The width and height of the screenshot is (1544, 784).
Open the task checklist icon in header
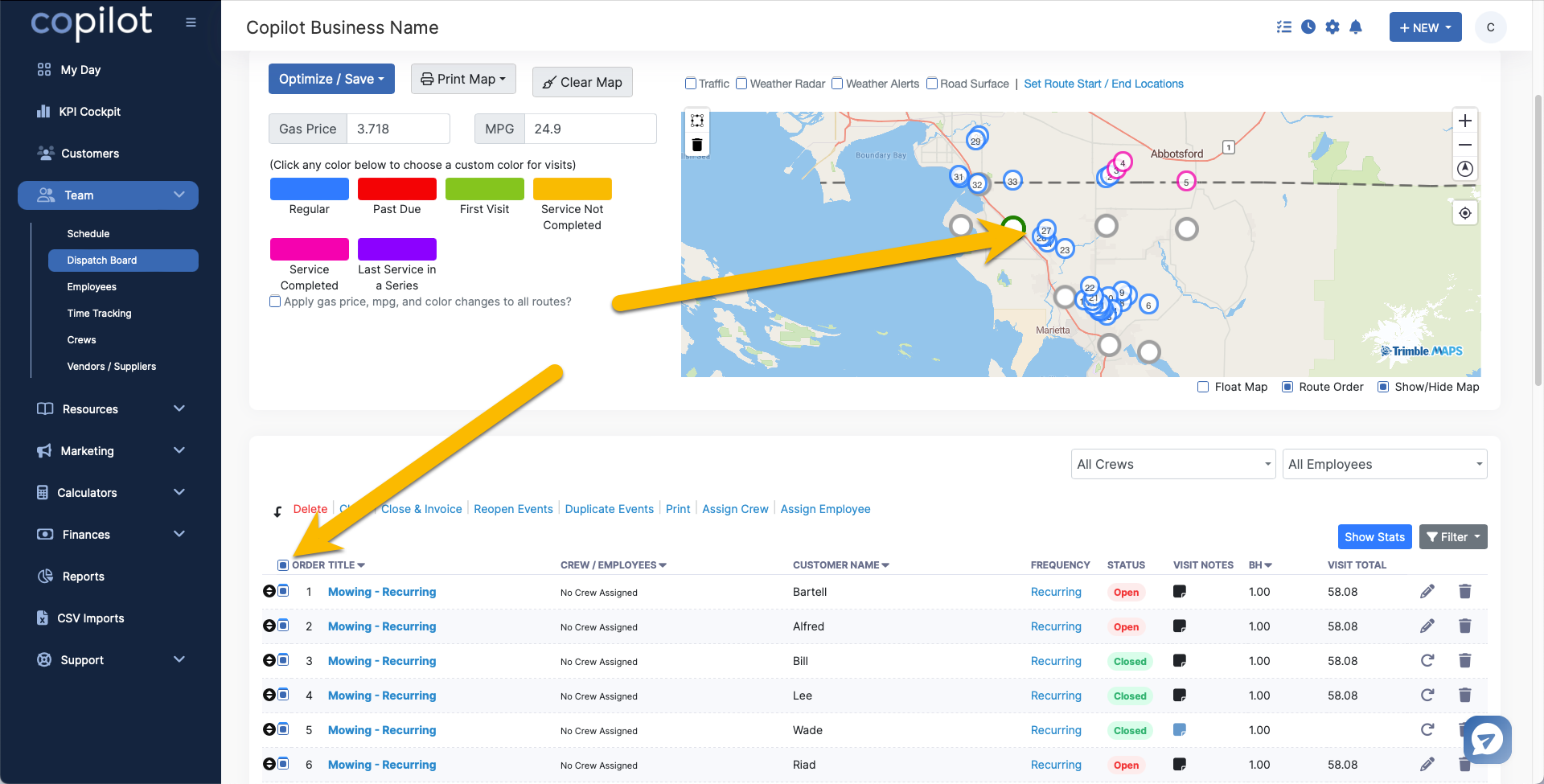coord(1284,27)
